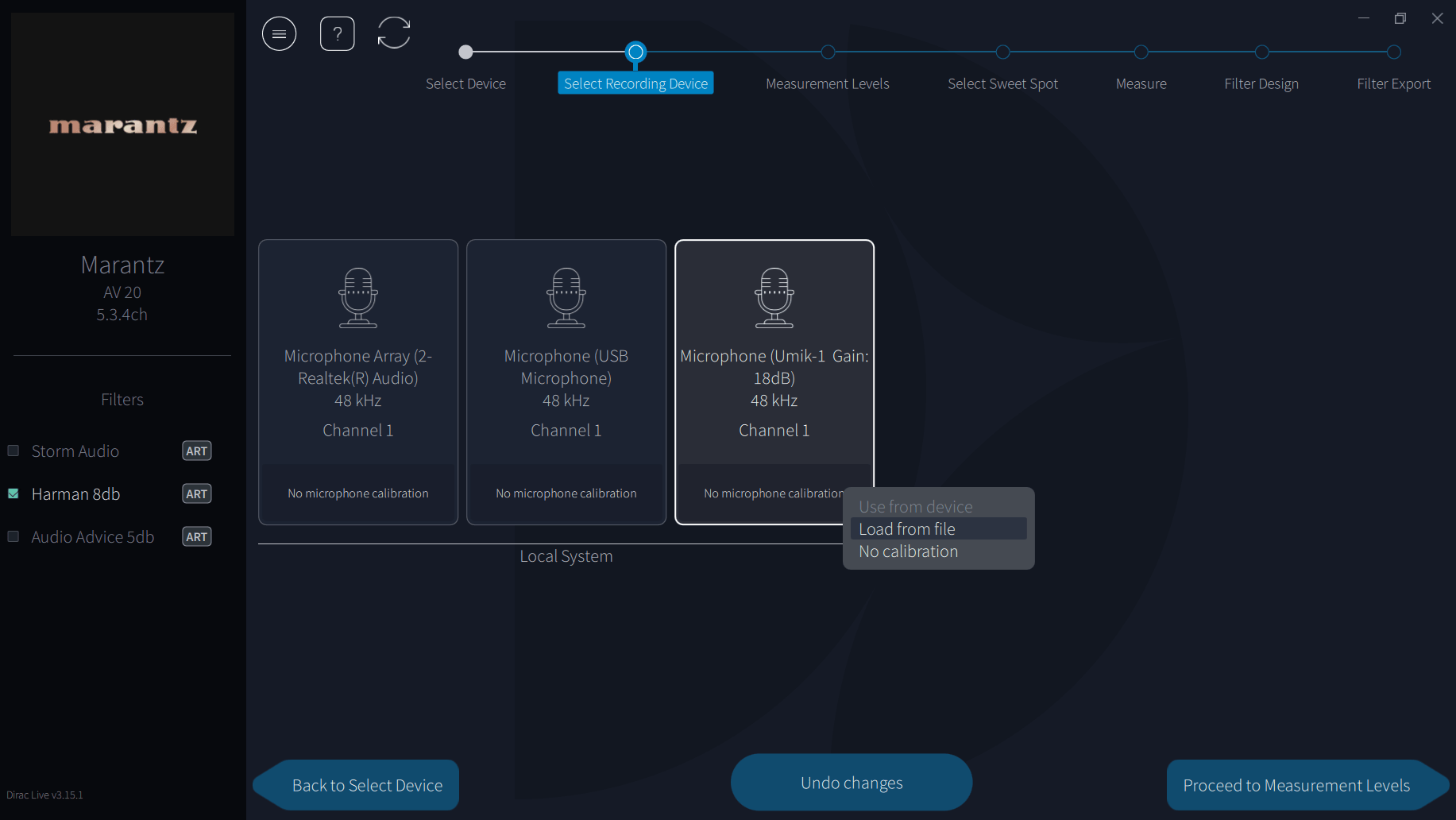Click the Undo changes button
1456x820 pixels.
(x=852, y=783)
